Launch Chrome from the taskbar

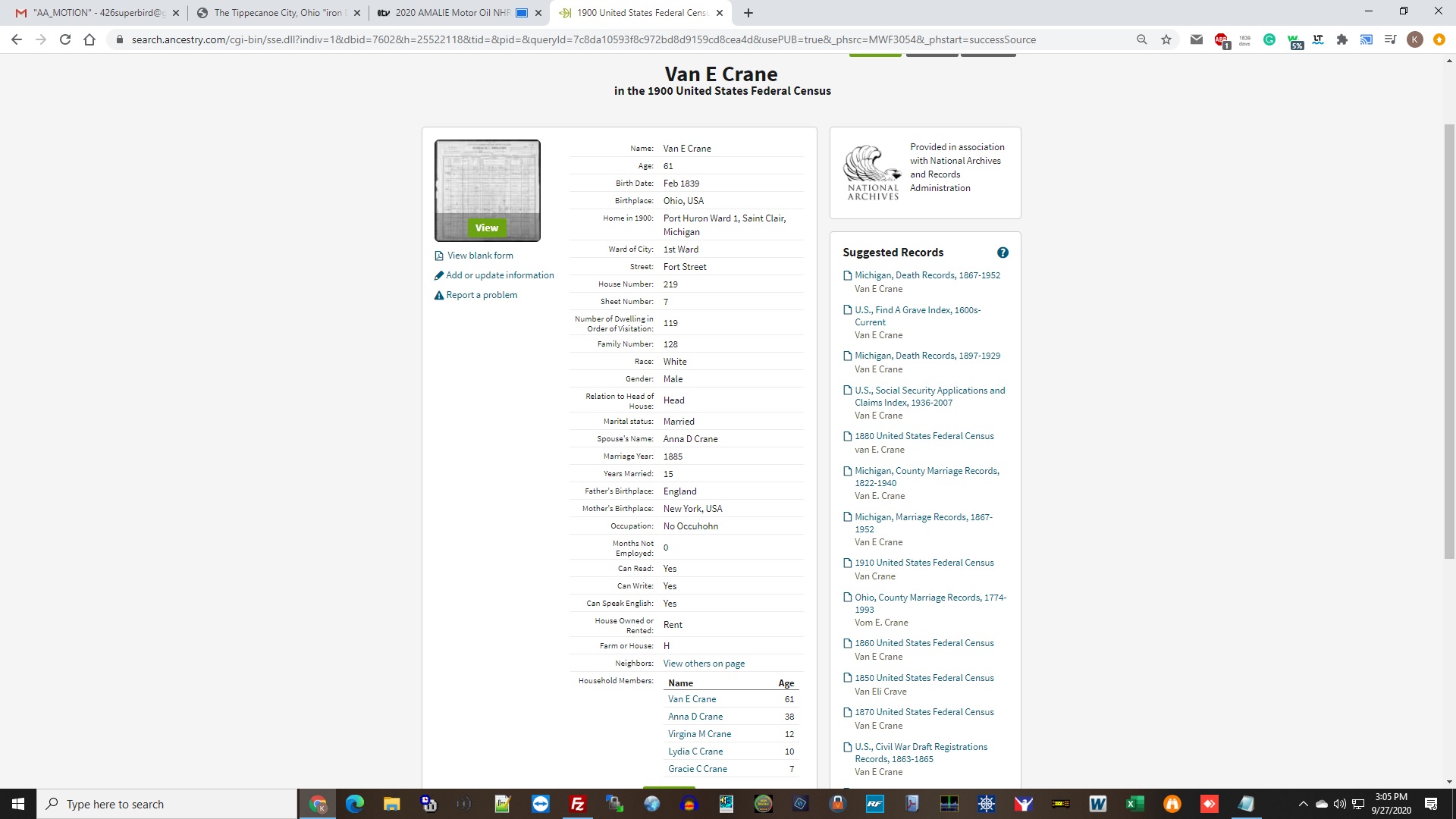[x=318, y=804]
